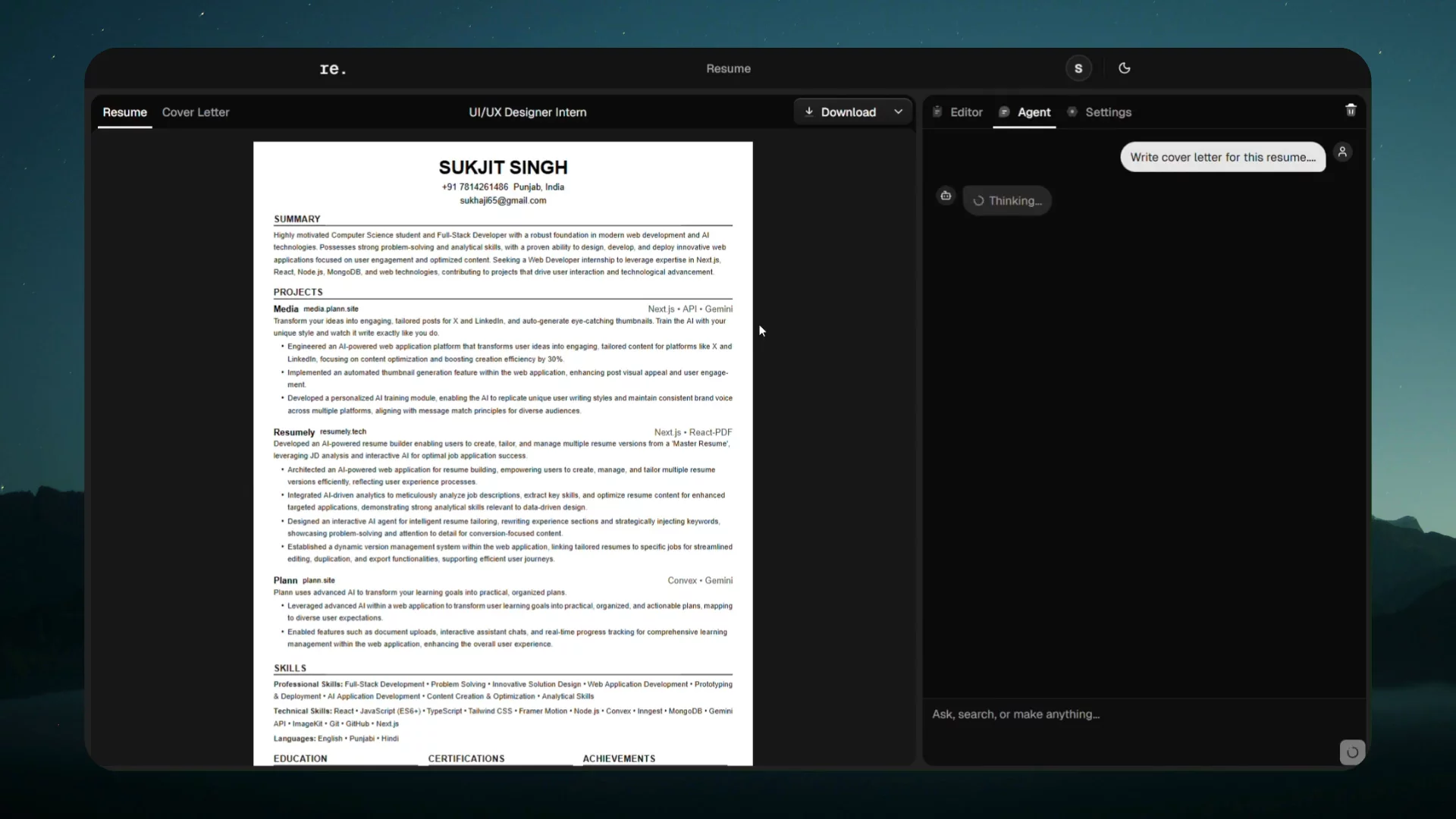
Task: Click the bot icon beside Thinking
Action: [x=946, y=196]
